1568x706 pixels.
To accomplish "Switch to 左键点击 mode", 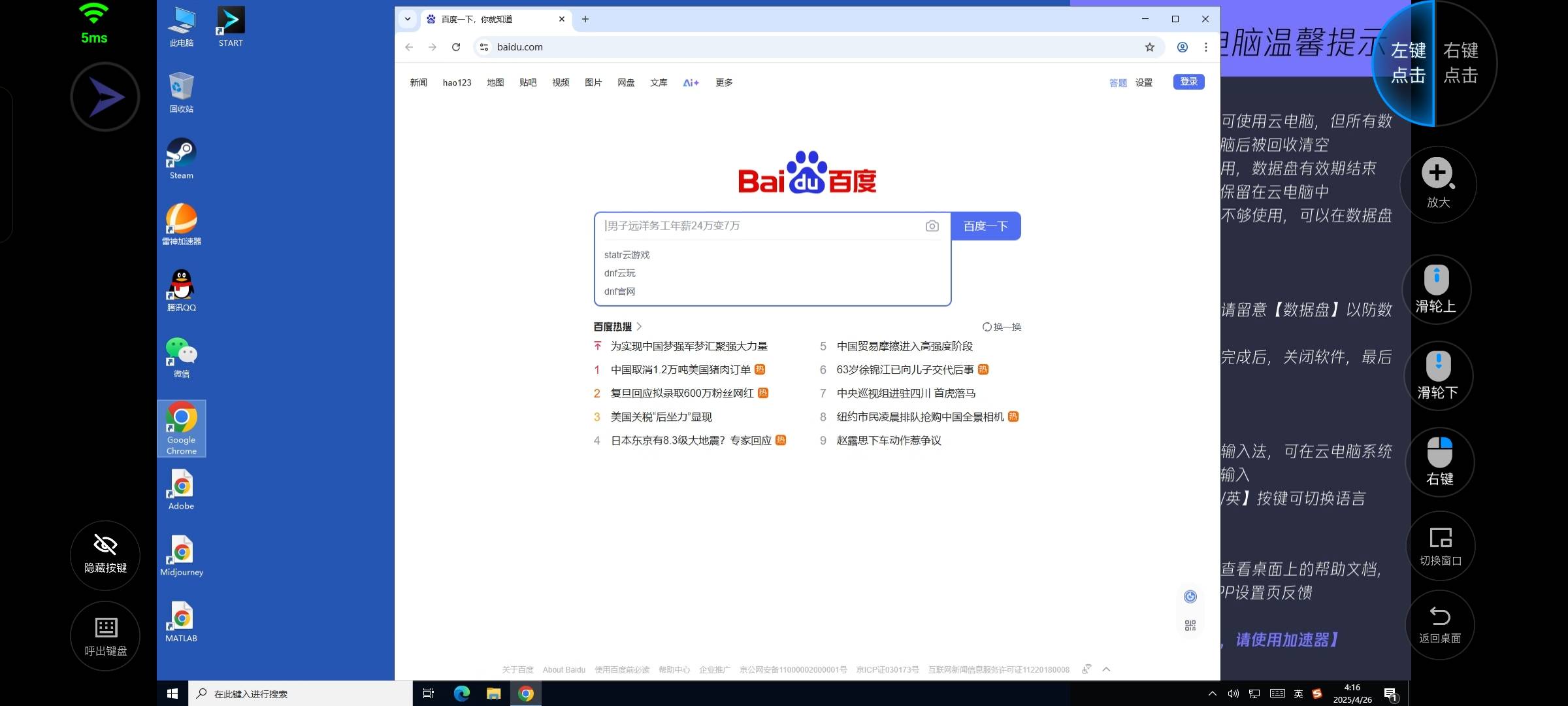I will 1405,63.
